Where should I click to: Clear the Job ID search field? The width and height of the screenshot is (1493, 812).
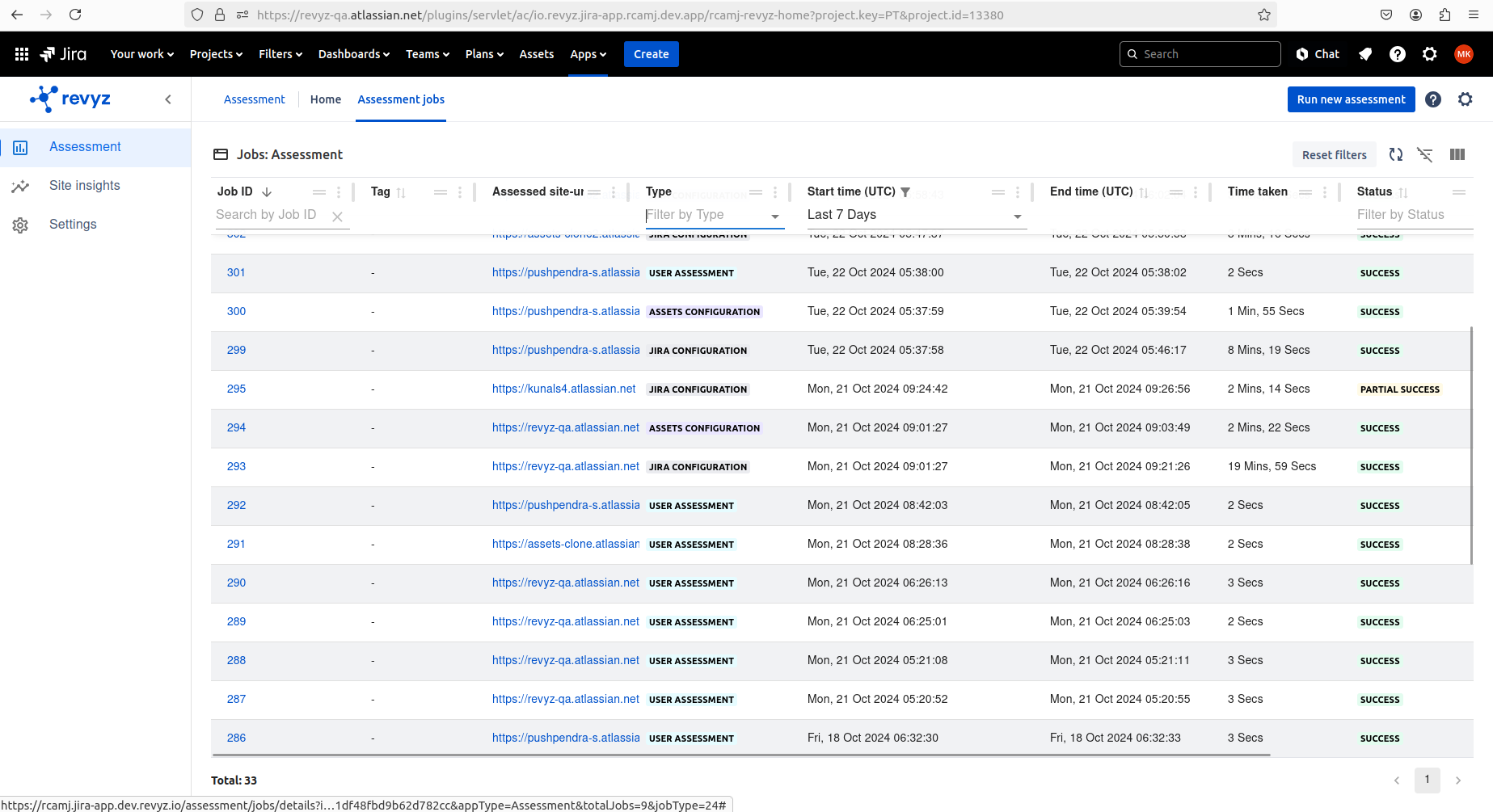337,217
